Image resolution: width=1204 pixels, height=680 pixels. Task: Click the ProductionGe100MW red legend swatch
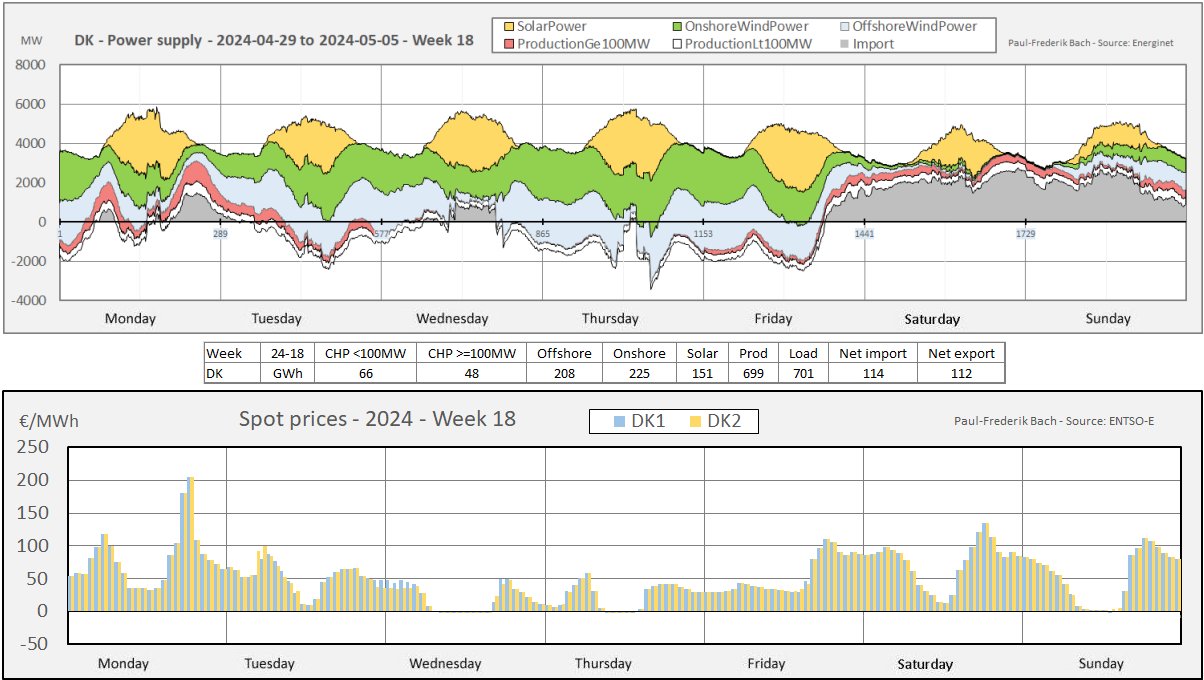(507, 43)
